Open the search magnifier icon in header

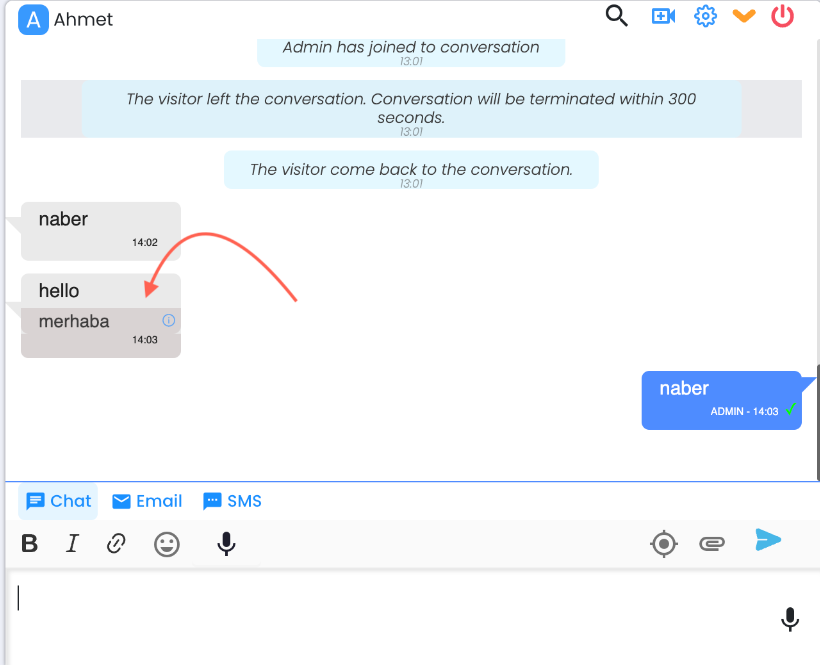pos(617,16)
